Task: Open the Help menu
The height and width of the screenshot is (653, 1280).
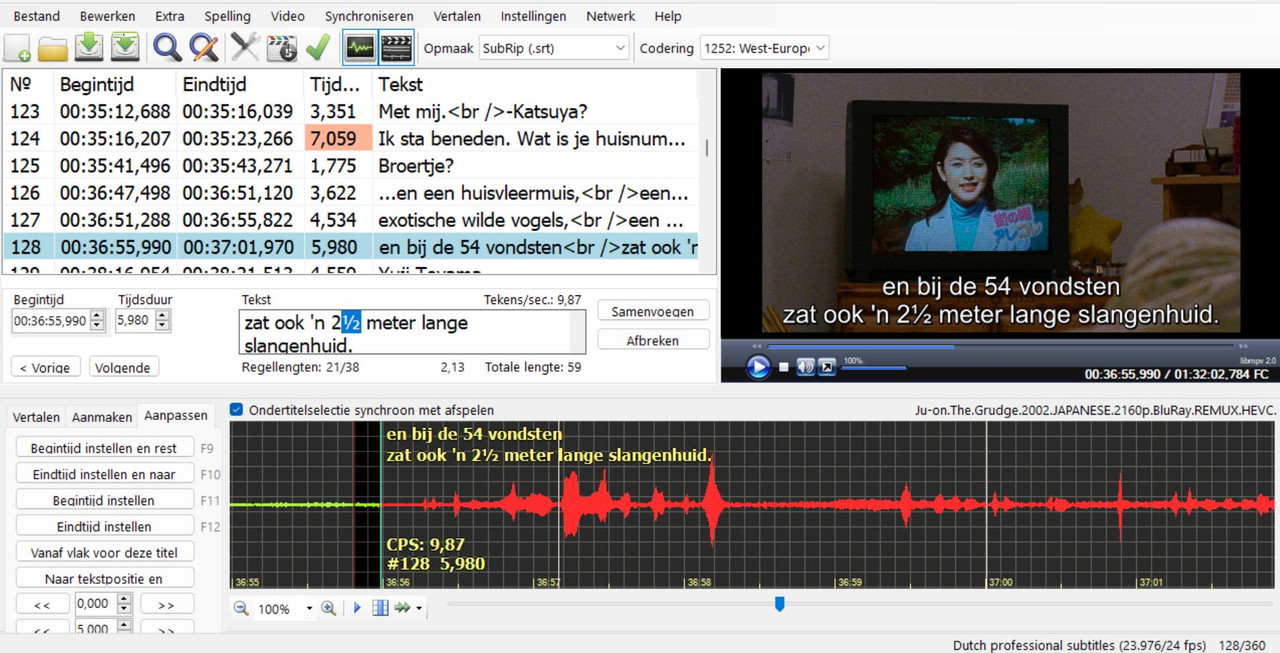Action: tap(668, 16)
